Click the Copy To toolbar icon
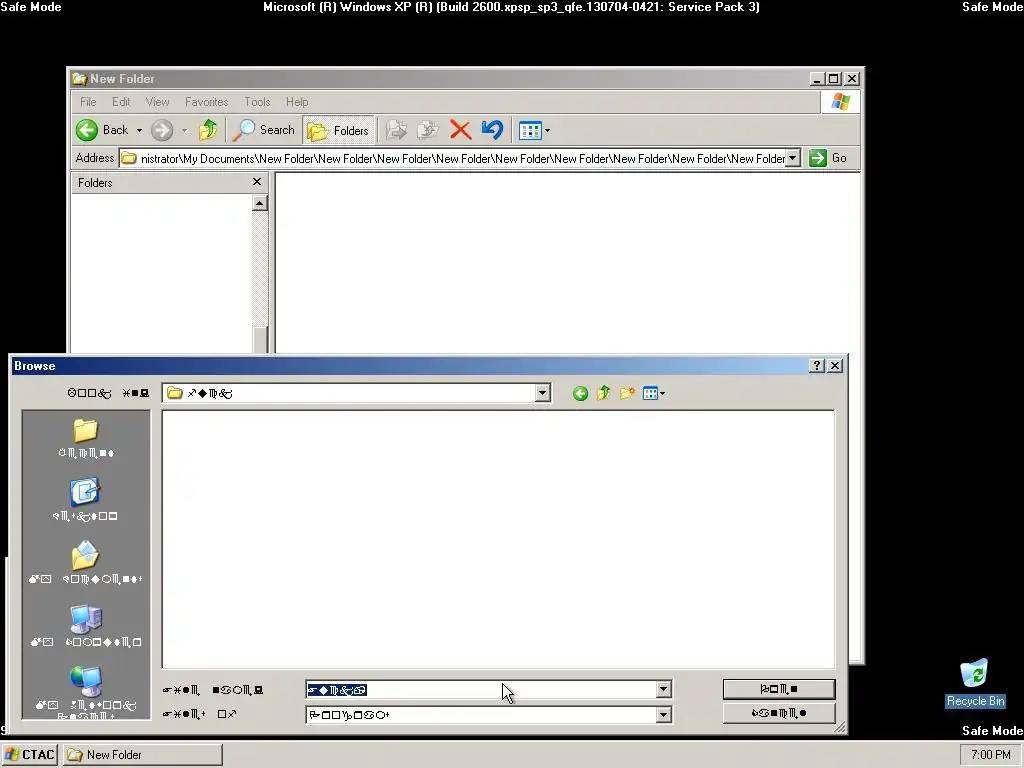 428,130
